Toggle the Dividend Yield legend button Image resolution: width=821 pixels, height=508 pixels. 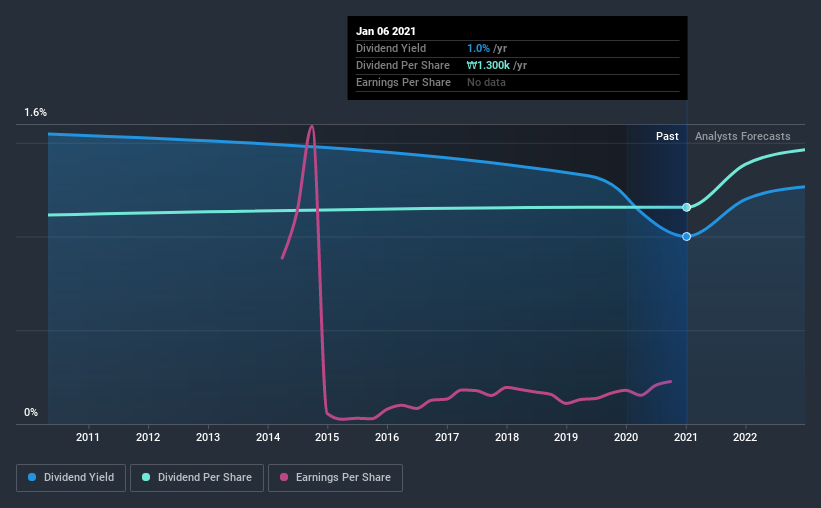pos(71,478)
